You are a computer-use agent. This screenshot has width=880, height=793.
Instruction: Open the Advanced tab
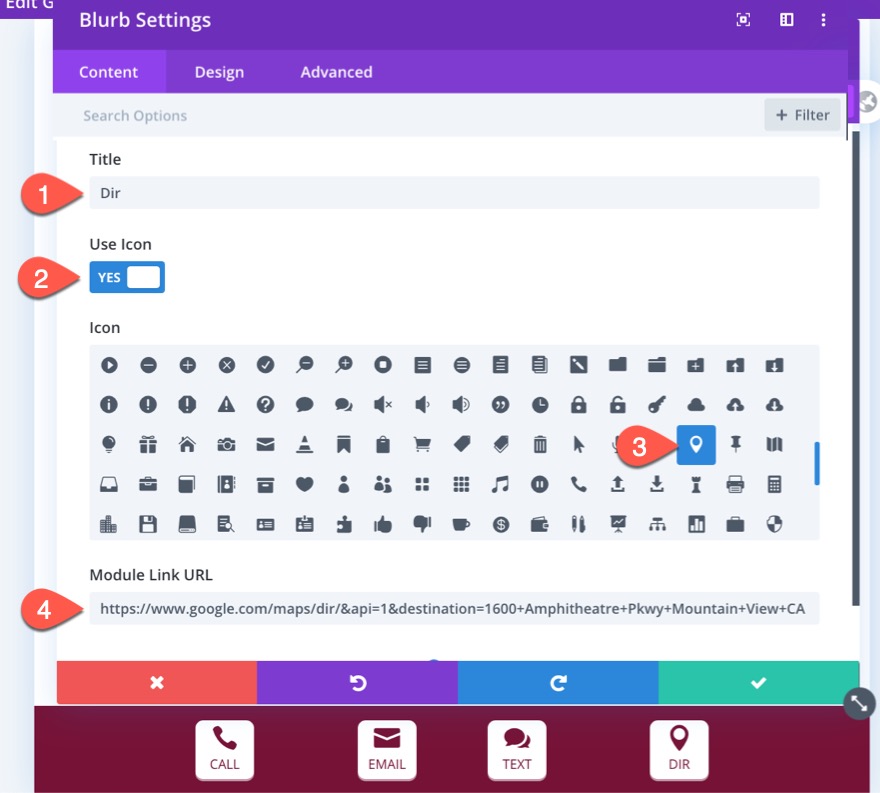pyautogui.click(x=335, y=72)
